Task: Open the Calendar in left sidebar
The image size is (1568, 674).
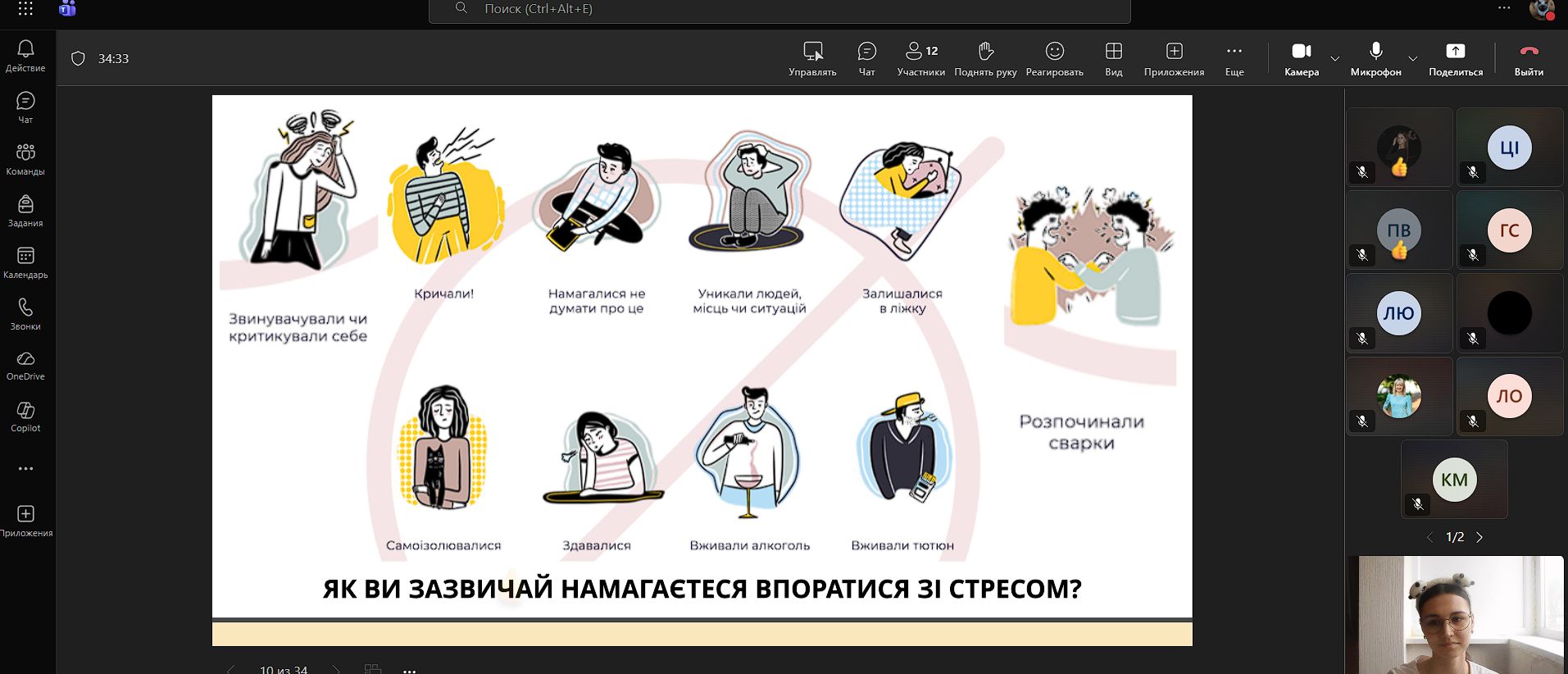Action: pos(25,263)
